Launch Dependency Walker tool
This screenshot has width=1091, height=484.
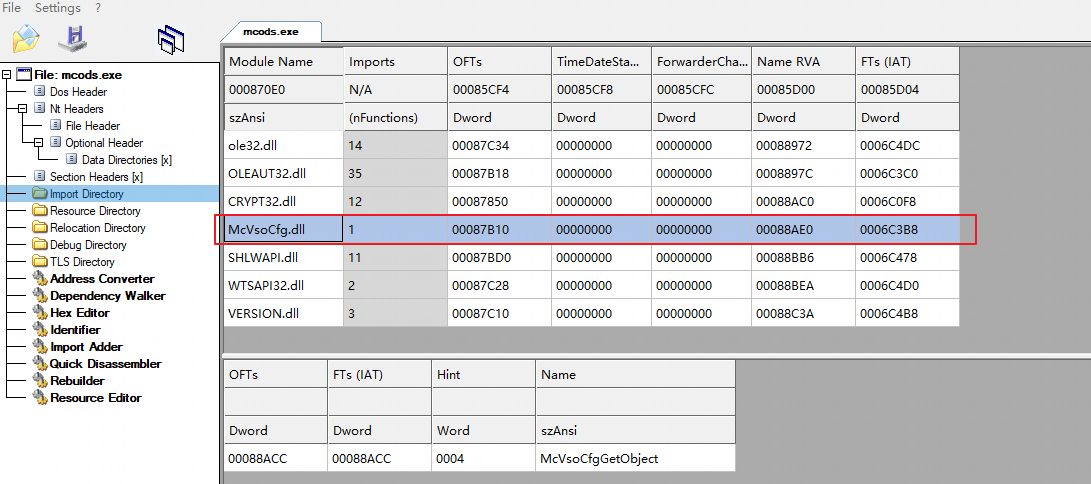point(108,296)
